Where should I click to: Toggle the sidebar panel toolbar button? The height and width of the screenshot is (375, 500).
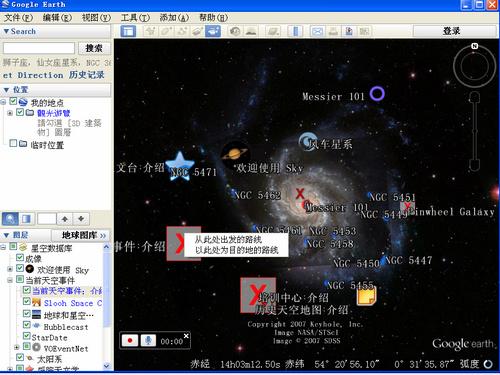[128, 31]
